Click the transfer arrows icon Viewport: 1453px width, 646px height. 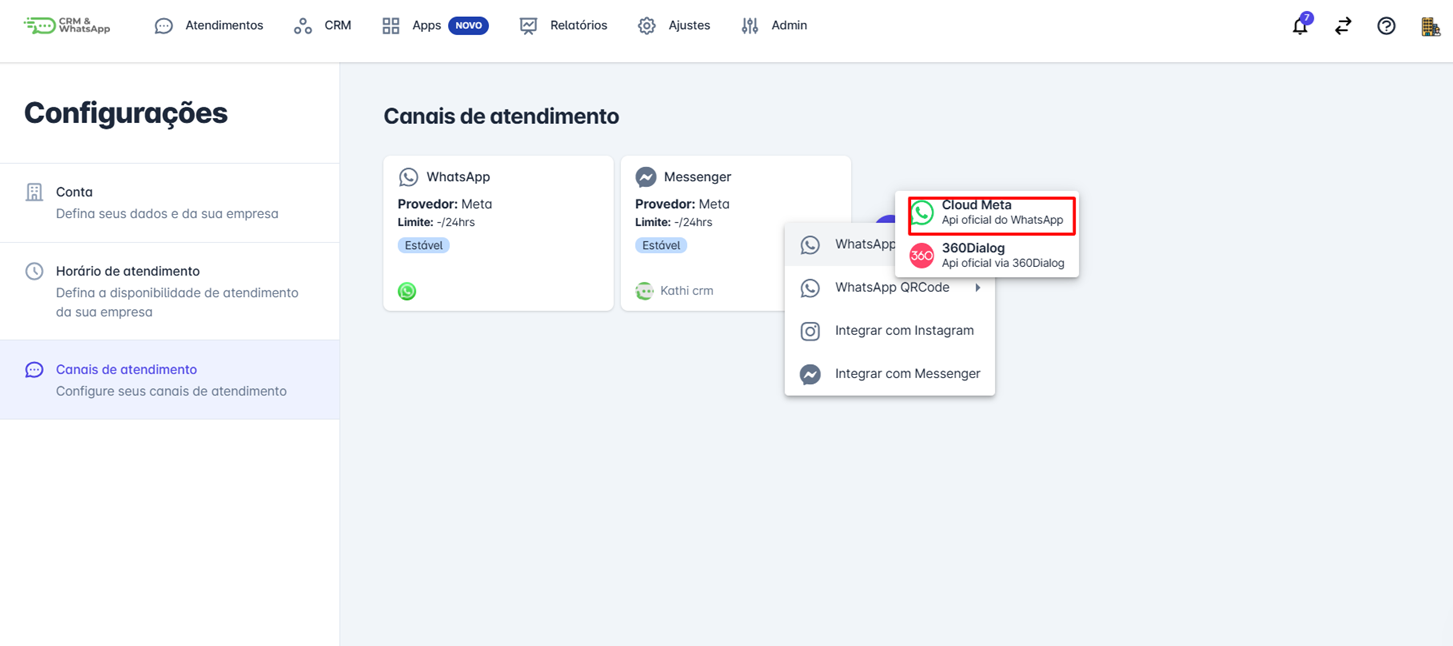(x=1343, y=25)
